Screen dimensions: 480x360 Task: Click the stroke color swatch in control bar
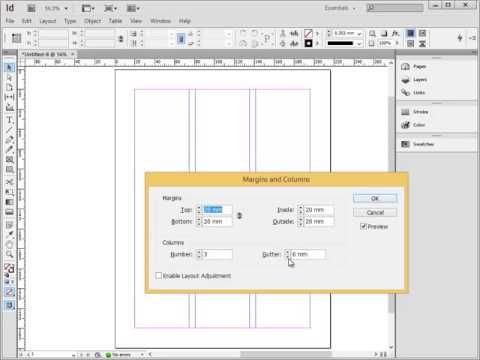point(308,43)
